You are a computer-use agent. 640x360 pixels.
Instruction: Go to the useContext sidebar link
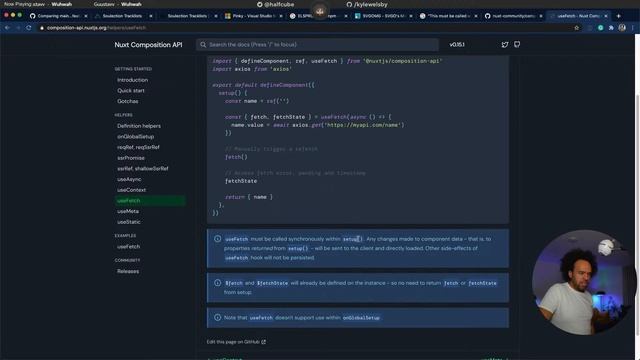pos(131,190)
